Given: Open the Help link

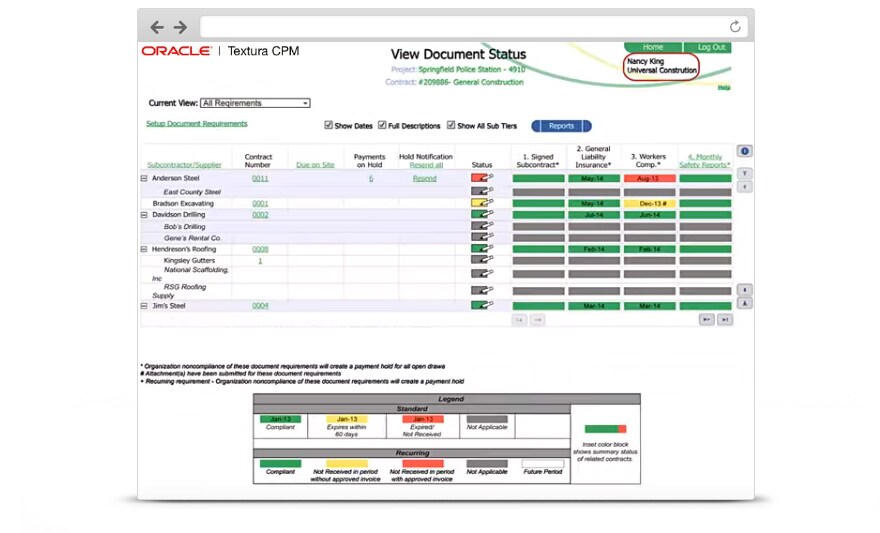Looking at the screenshot, I should pos(724,88).
